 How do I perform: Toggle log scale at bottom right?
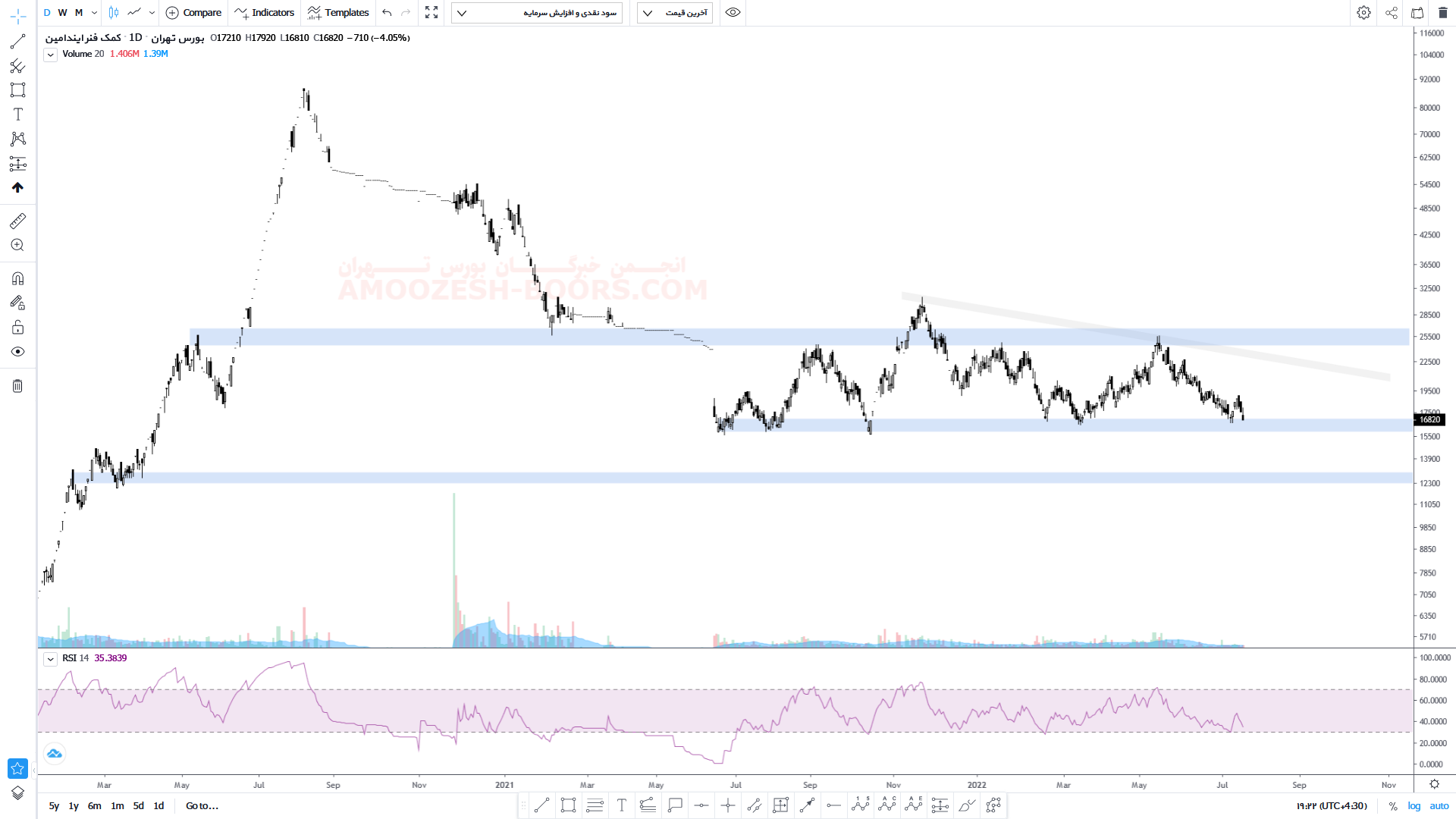click(1414, 806)
